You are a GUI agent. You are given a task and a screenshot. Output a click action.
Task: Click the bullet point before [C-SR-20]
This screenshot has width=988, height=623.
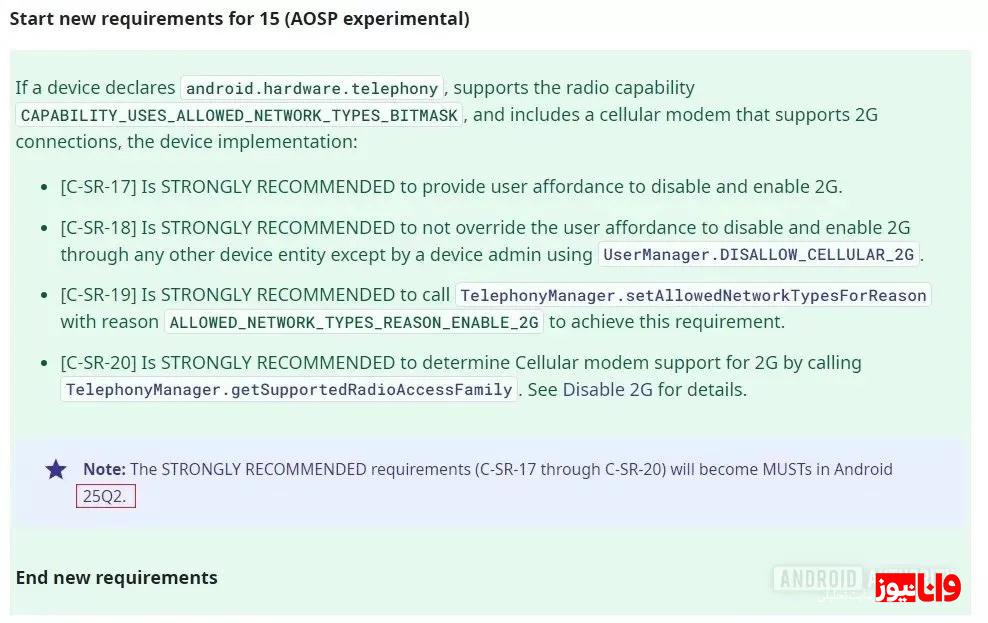43,363
